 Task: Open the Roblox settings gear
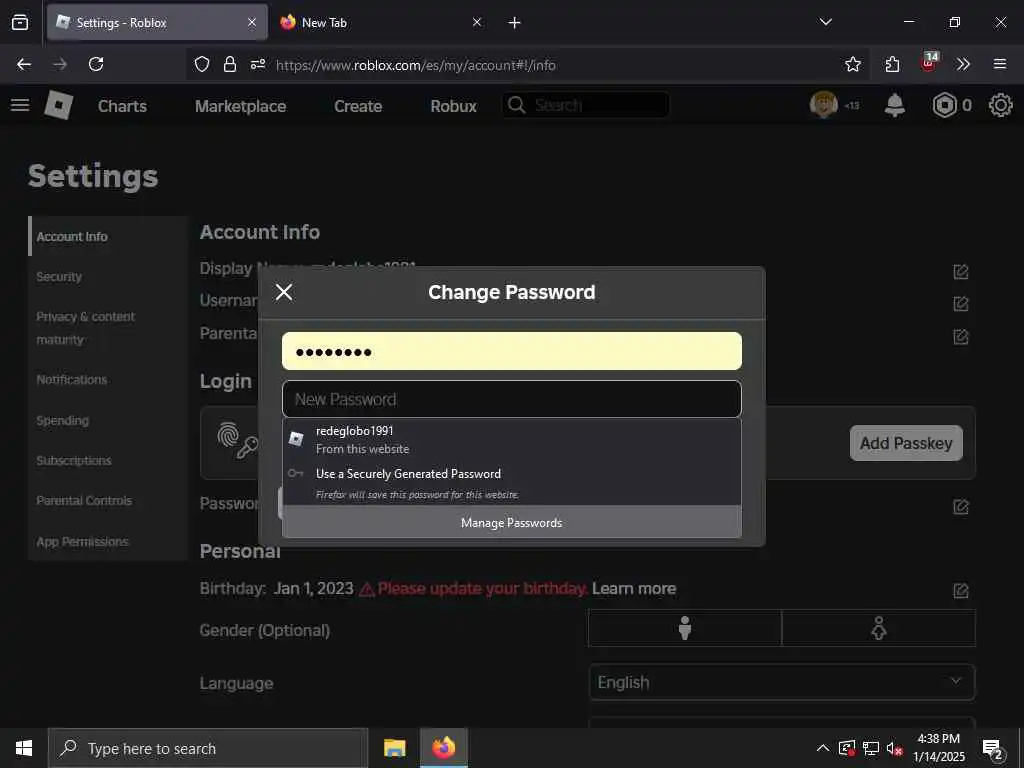tap(1000, 105)
